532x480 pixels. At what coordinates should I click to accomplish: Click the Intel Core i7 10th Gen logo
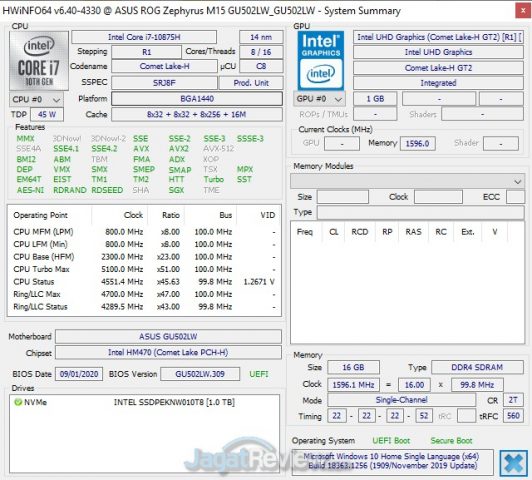point(39,60)
